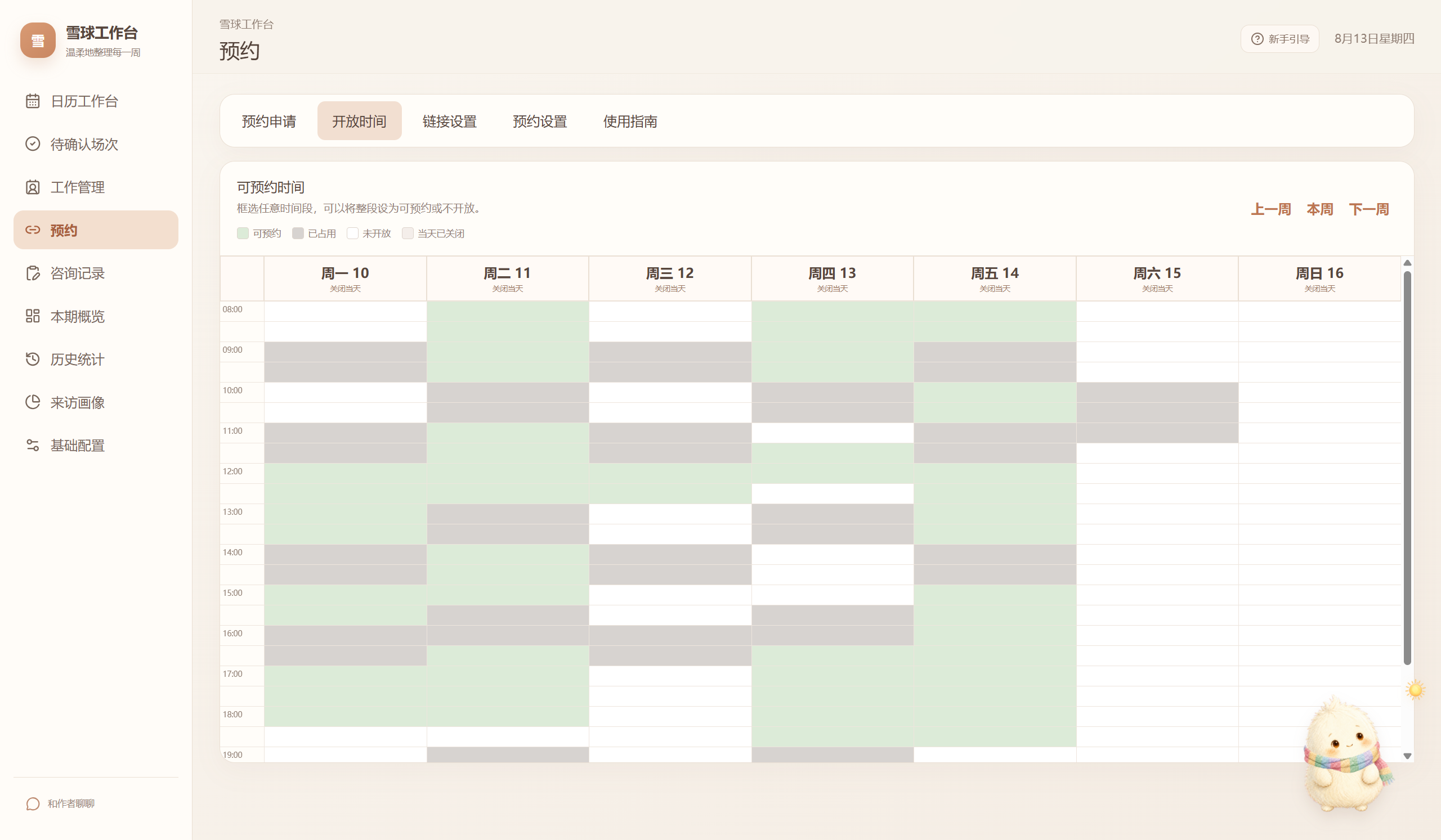Open 日历工作台 calendar icon in sidebar
Viewport: 1441px width, 840px height.
(33, 101)
